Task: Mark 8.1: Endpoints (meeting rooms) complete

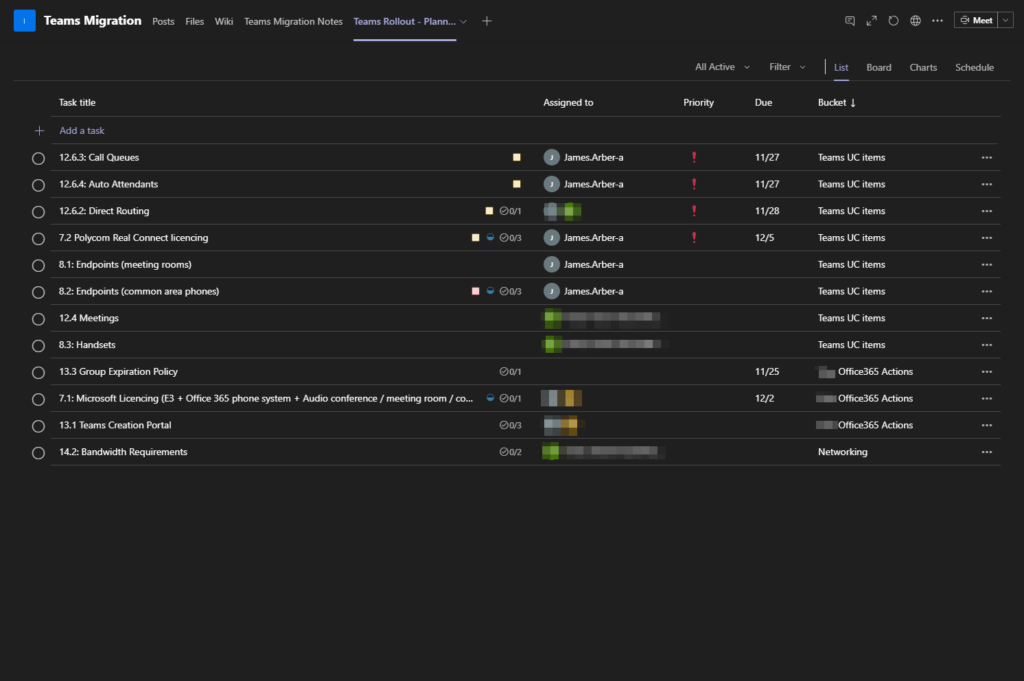Action: [x=39, y=265]
